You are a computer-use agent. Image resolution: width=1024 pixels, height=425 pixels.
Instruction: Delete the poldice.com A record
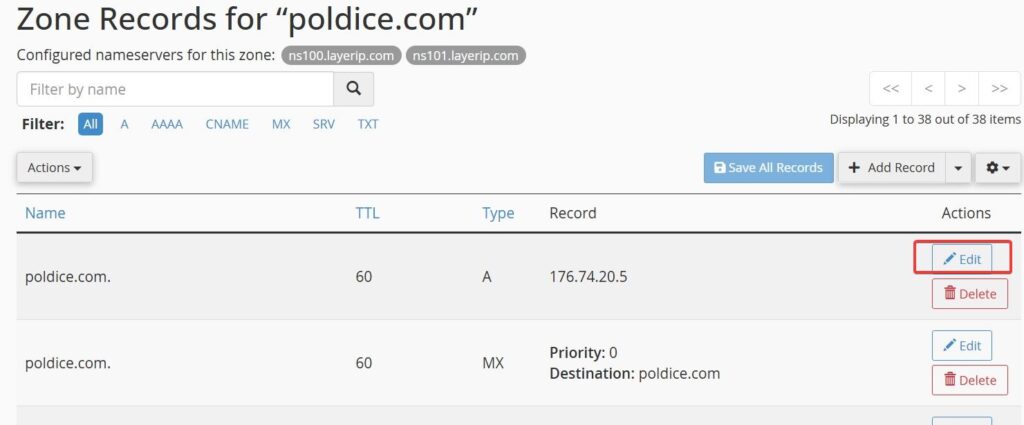[x=962, y=294]
